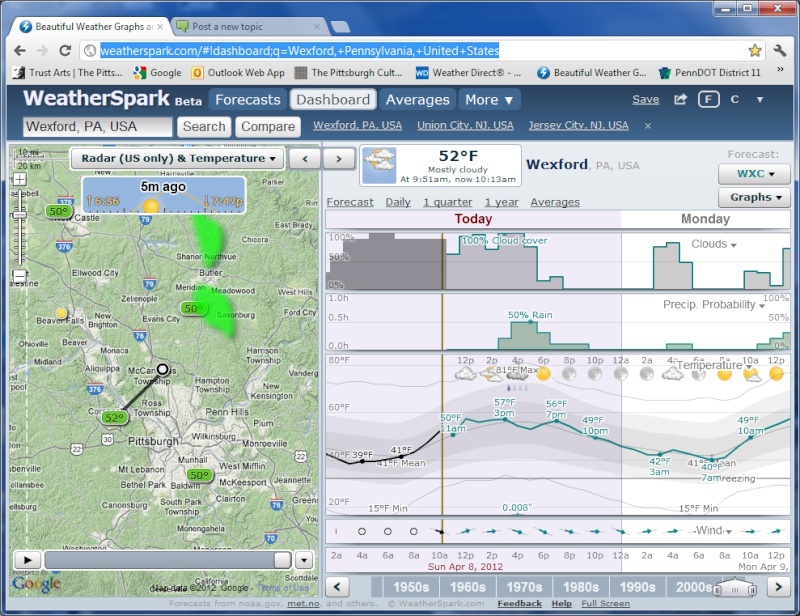Bookmark this page with the star icon
800x616 pixels.
(755, 50)
